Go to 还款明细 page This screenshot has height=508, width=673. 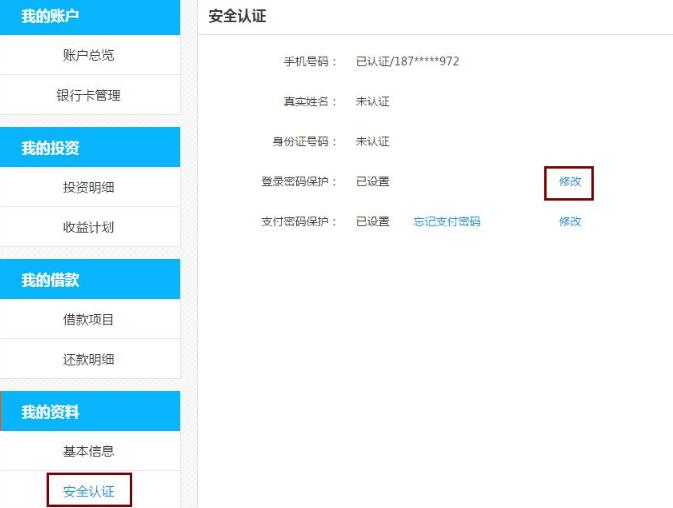pos(88,359)
